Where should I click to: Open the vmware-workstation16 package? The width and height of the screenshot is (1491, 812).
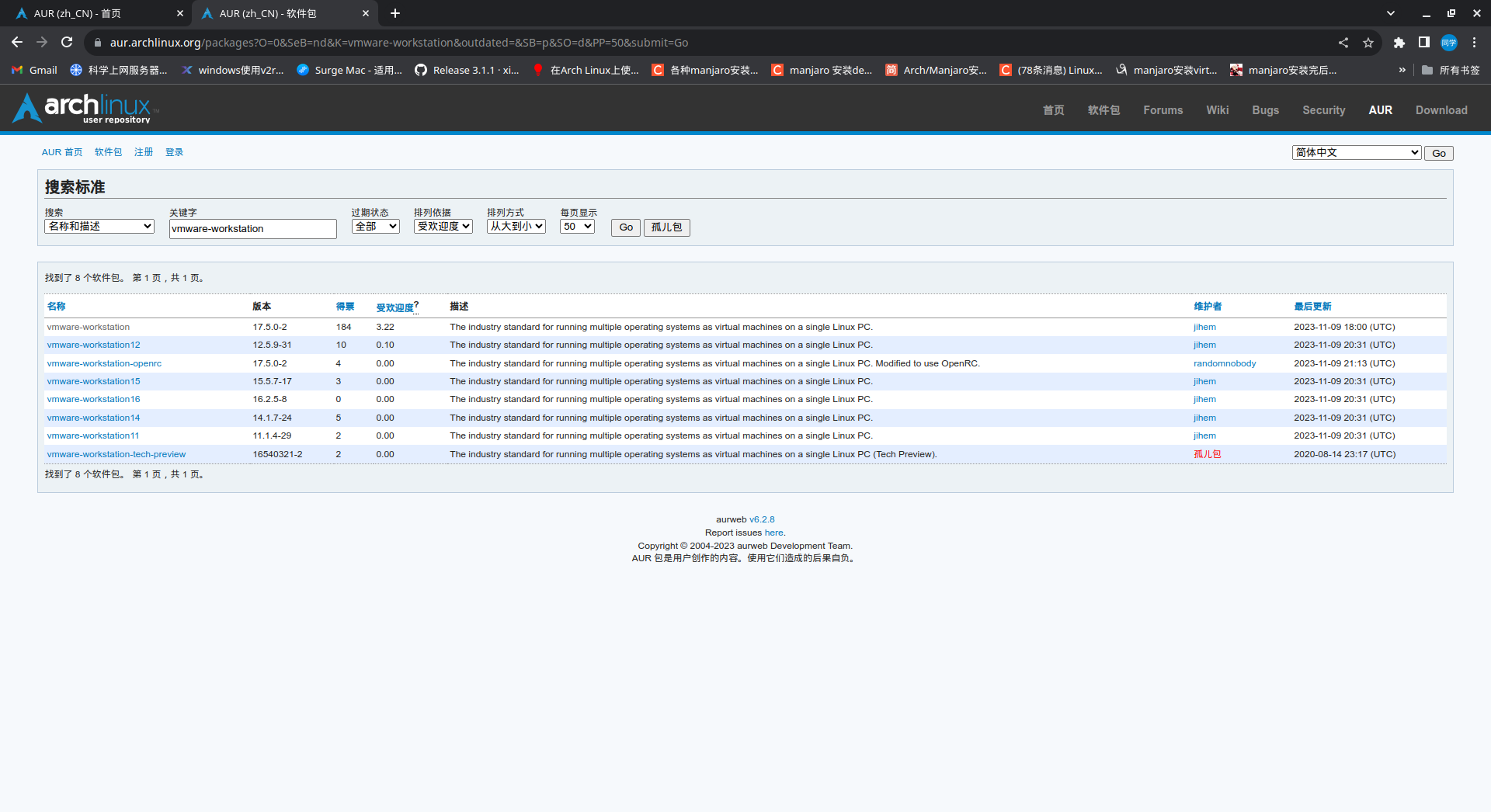pos(93,399)
